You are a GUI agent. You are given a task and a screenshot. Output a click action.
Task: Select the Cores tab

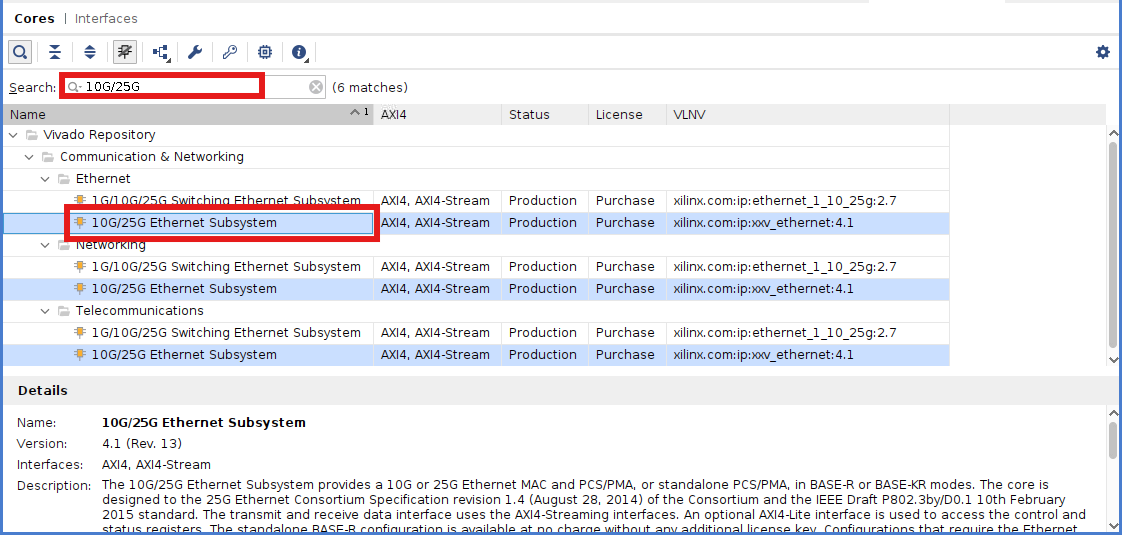[34, 18]
